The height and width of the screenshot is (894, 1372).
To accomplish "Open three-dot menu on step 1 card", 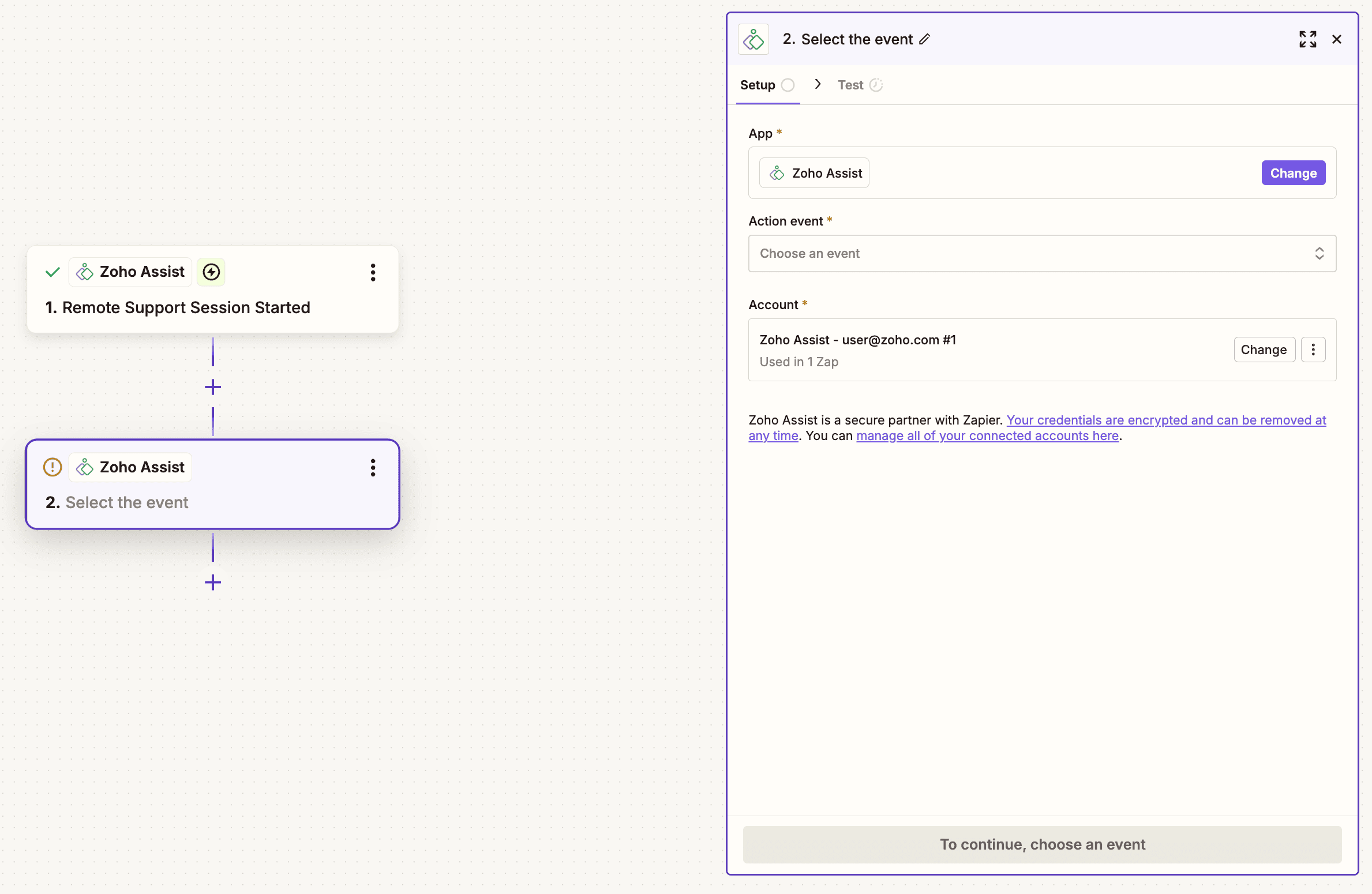I will (373, 272).
